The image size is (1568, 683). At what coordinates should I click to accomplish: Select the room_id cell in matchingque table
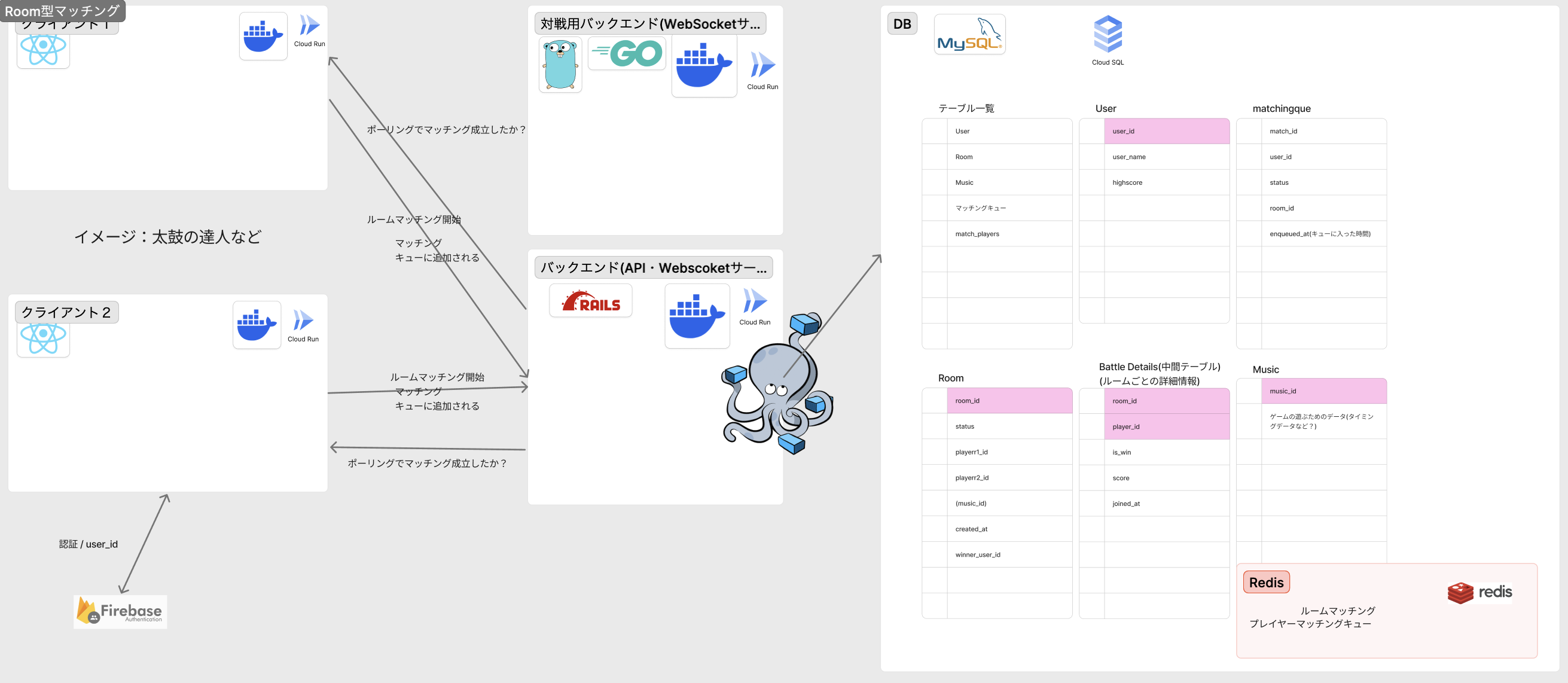[x=1324, y=208]
